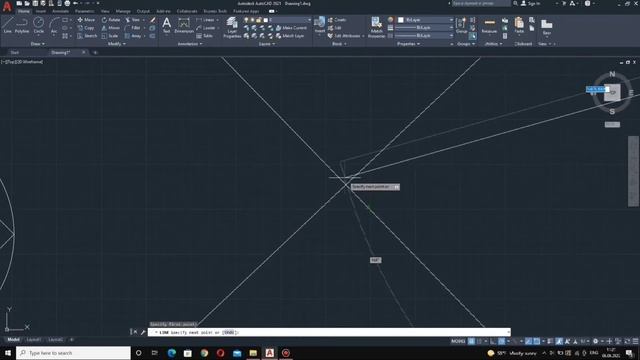Toggle object snap tracking
This screenshot has width=640, height=360.
pos(528,341)
